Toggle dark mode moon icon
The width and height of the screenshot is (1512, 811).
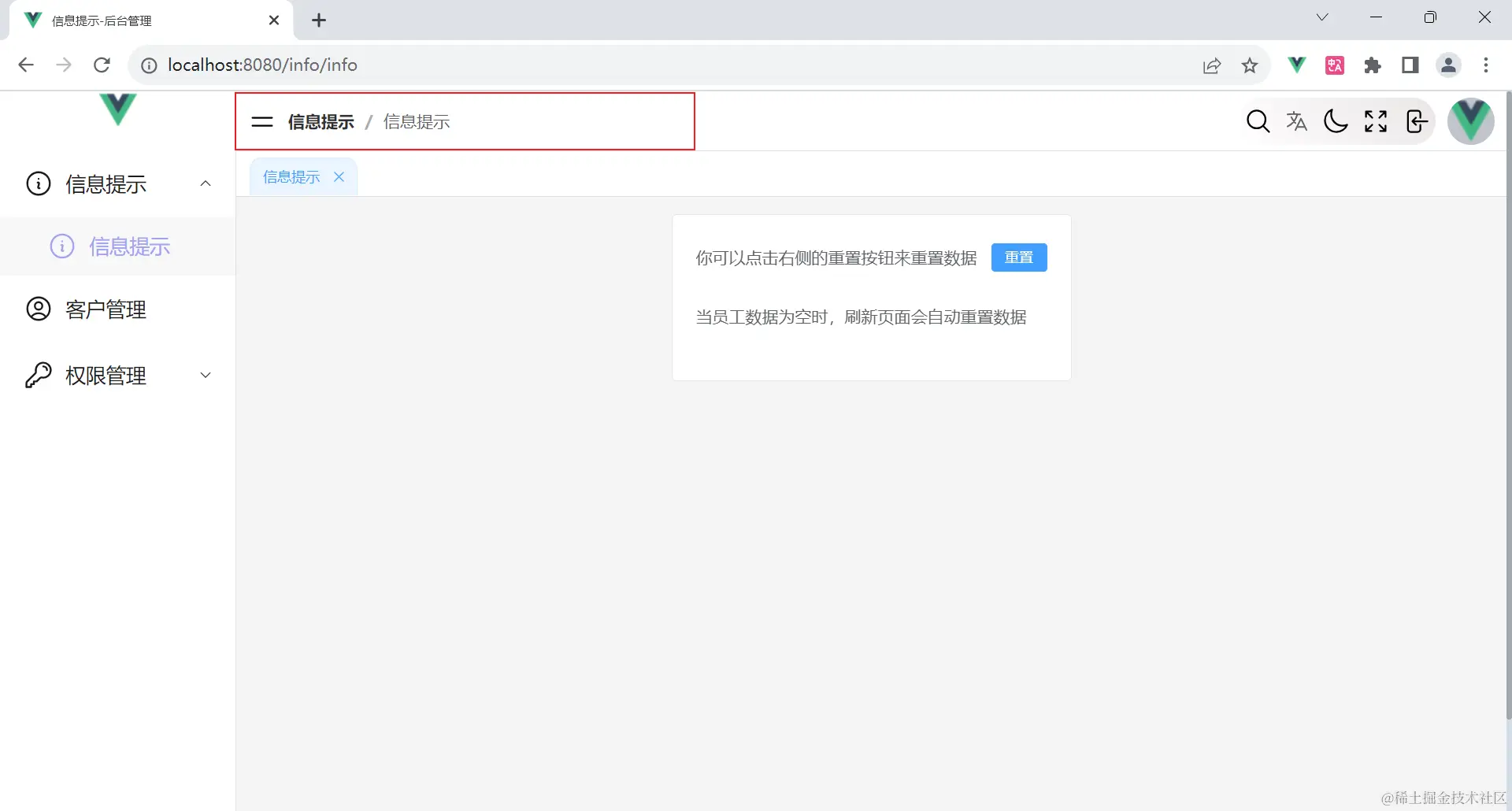coord(1336,121)
